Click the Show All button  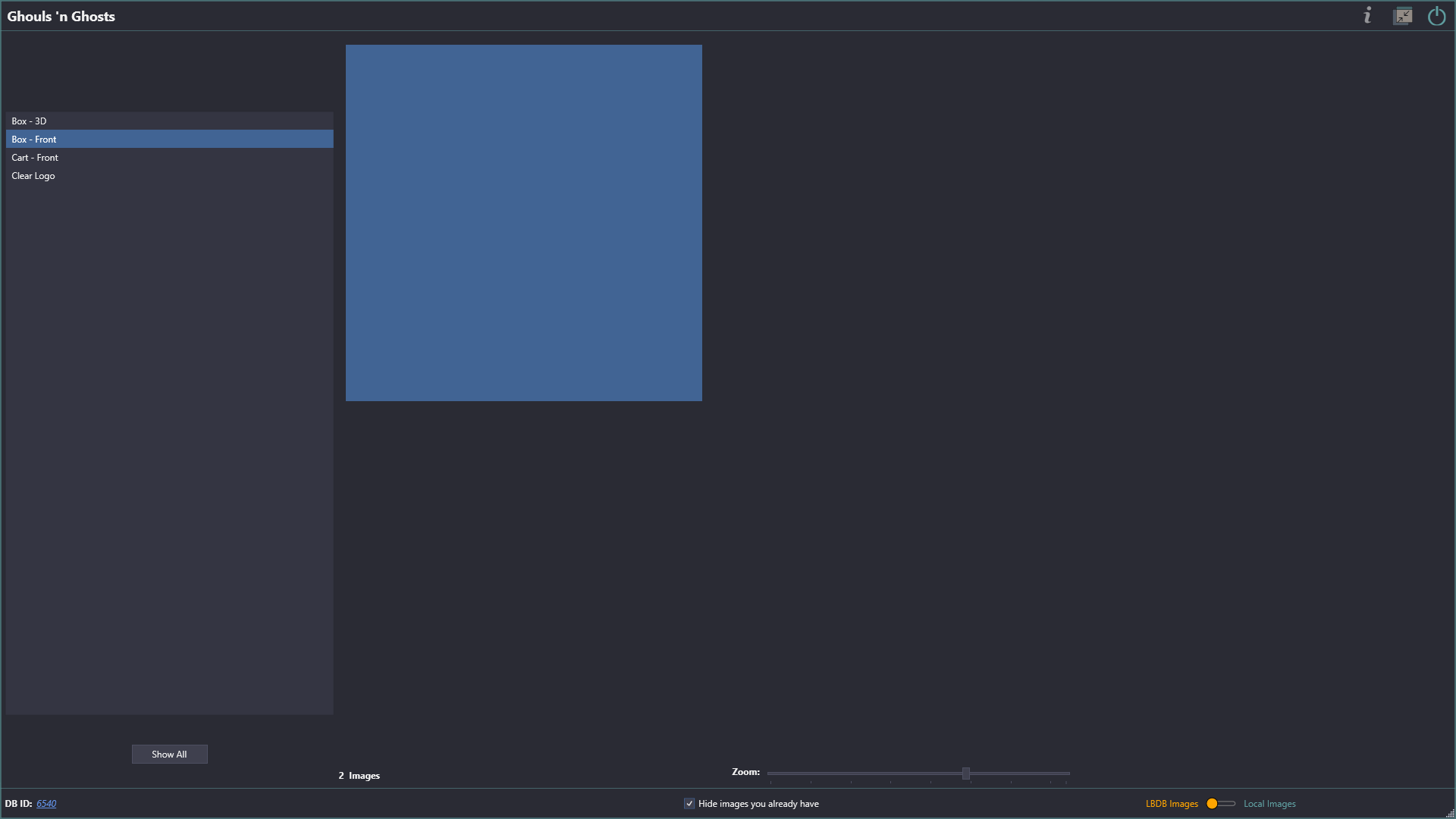[x=169, y=755]
